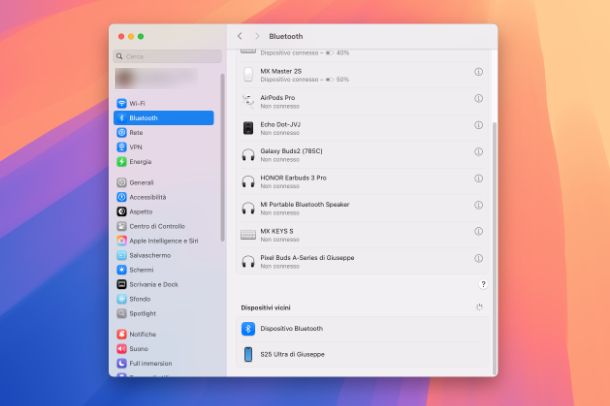Click the help question mark button
The width and height of the screenshot is (610, 406).
pyautogui.click(x=483, y=285)
